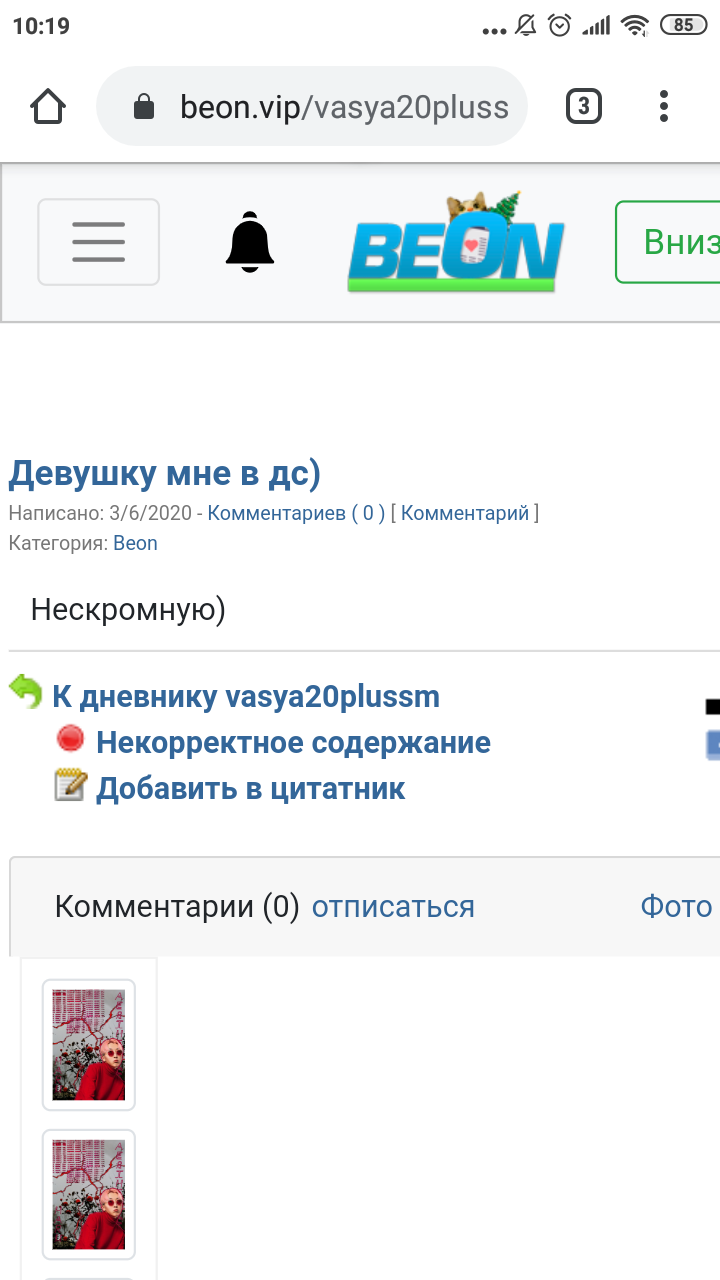This screenshot has height=1280, width=720.
Task: Tap the browser home icon
Action: point(48,107)
